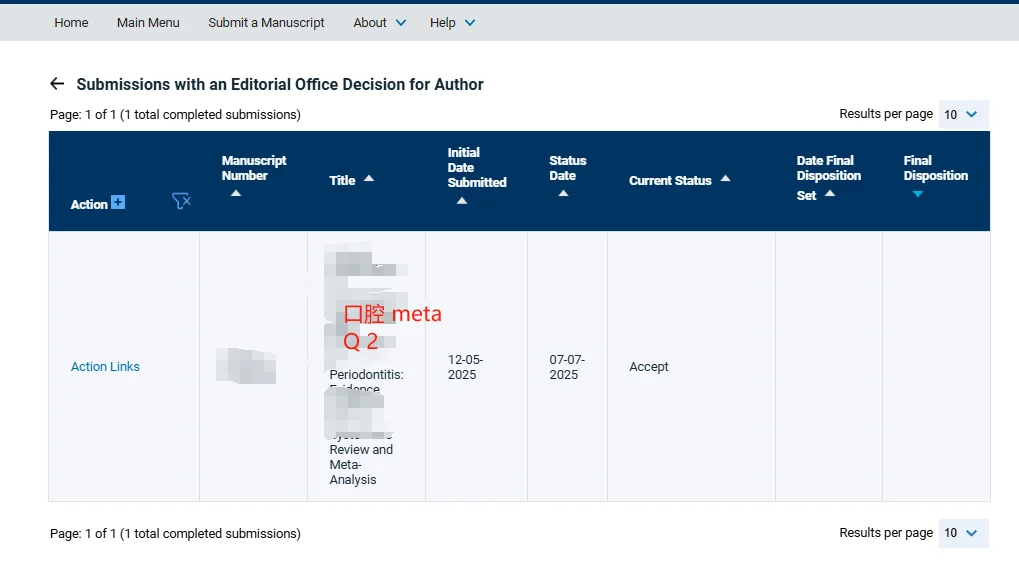The width and height of the screenshot is (1019, 572).
Task: Open Main Menu in the navigation bar
Action: (148, 23)
